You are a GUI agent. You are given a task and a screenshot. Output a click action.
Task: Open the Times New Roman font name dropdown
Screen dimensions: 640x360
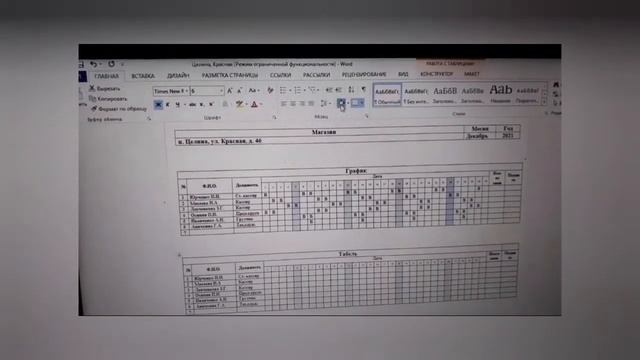click(187, 91)
